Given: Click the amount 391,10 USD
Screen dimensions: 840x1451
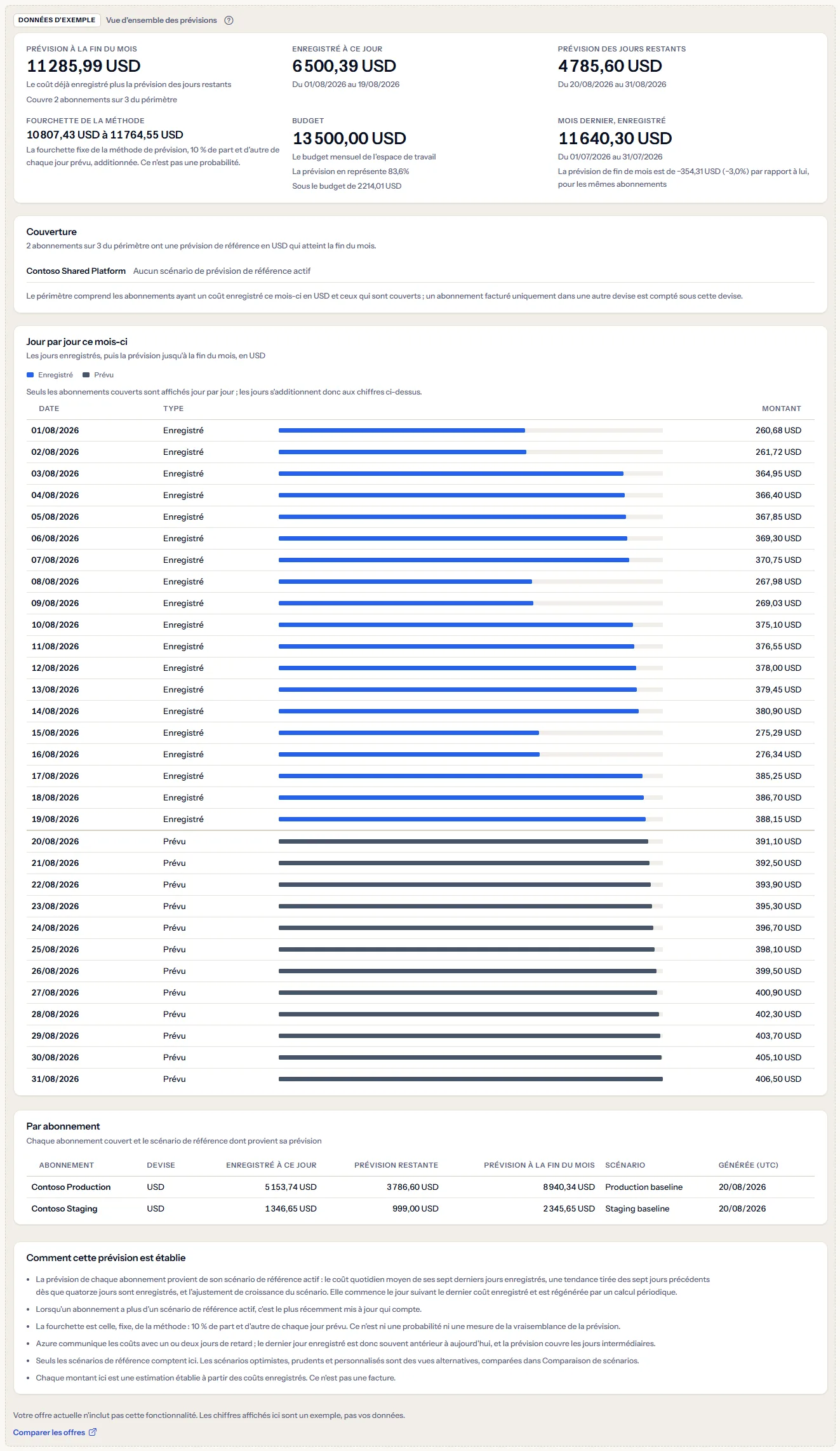Looking at the screenshot, I should coord(778,841).
